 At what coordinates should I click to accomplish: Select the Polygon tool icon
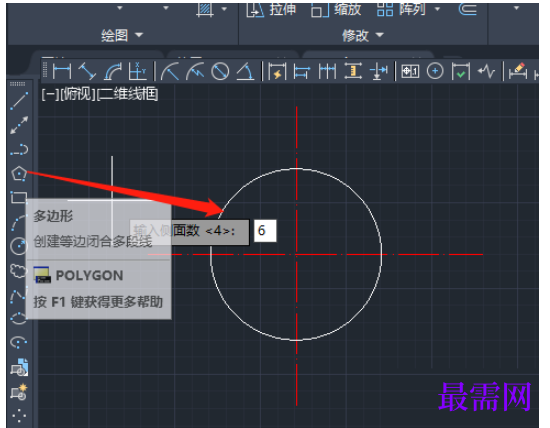(19, 174)
